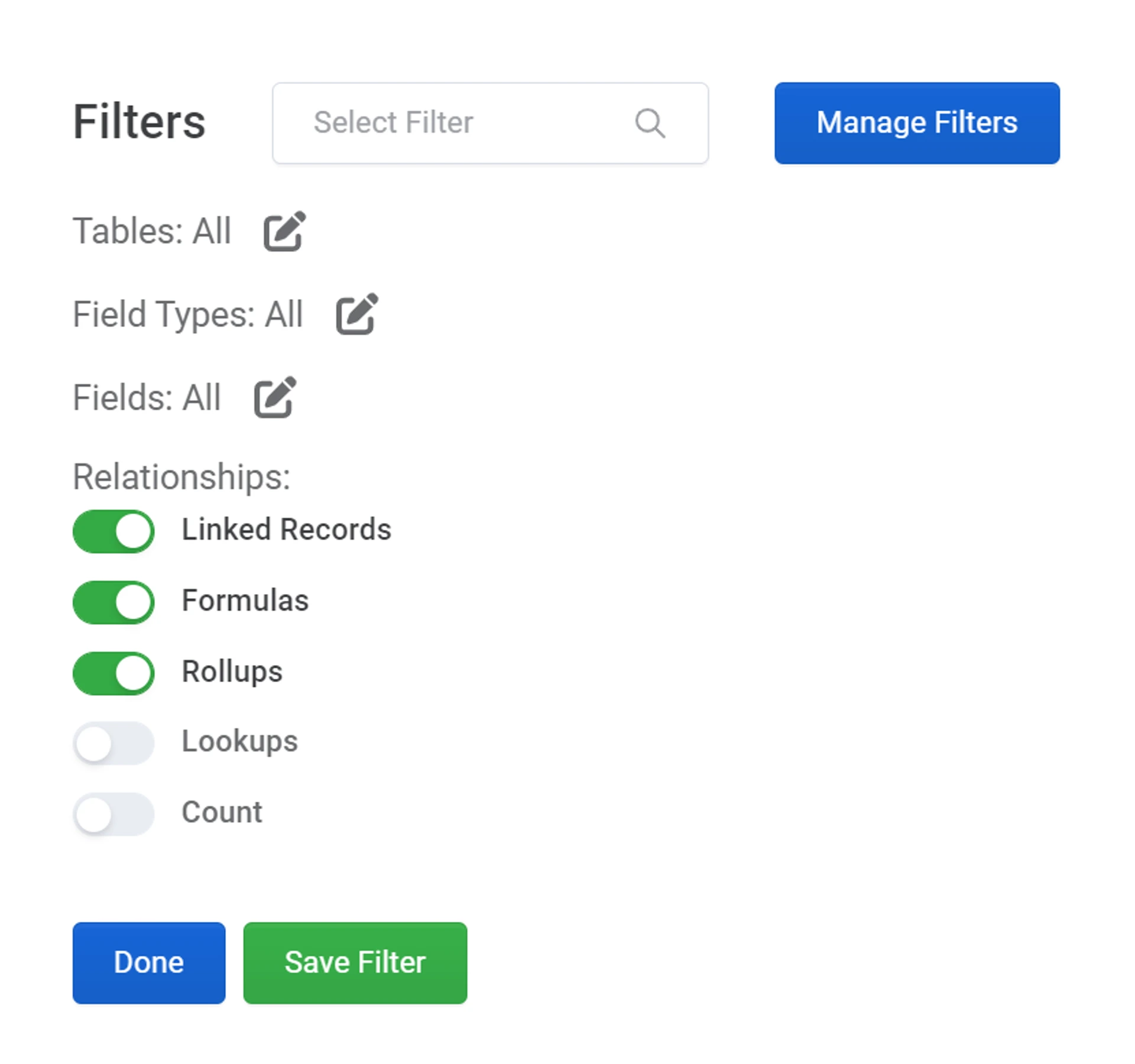
Task: Disable the Linked Records toggle
Action: pyautogui.click(x=113, y=531)
